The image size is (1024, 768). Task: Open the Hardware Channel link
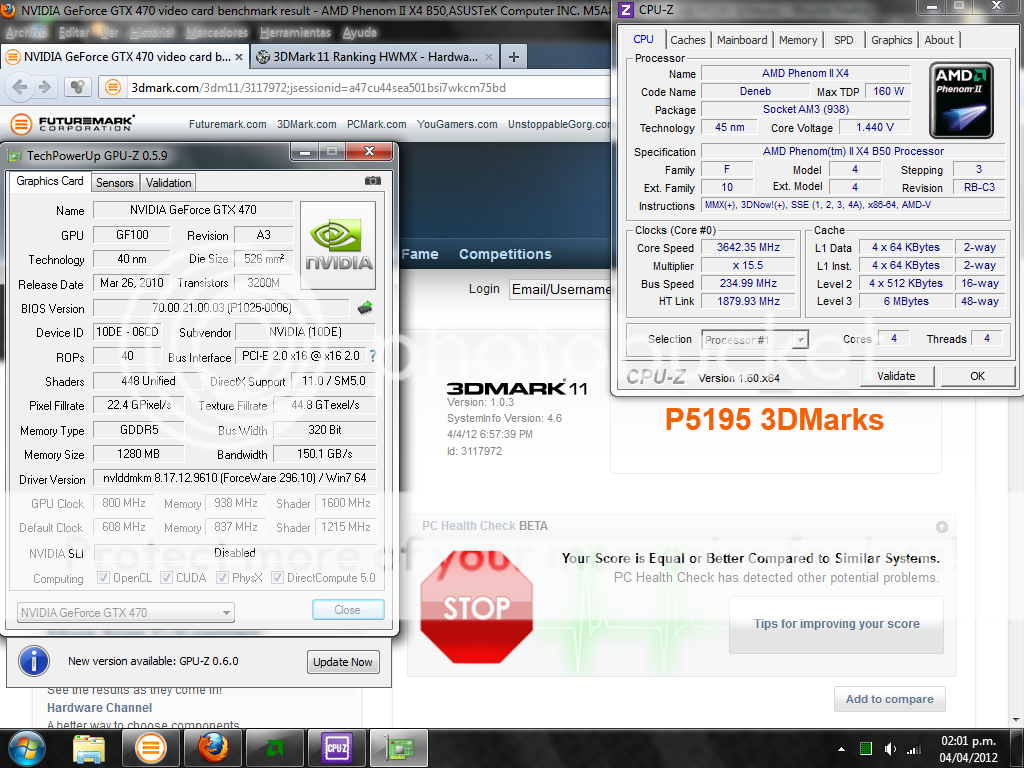(99, 708)
